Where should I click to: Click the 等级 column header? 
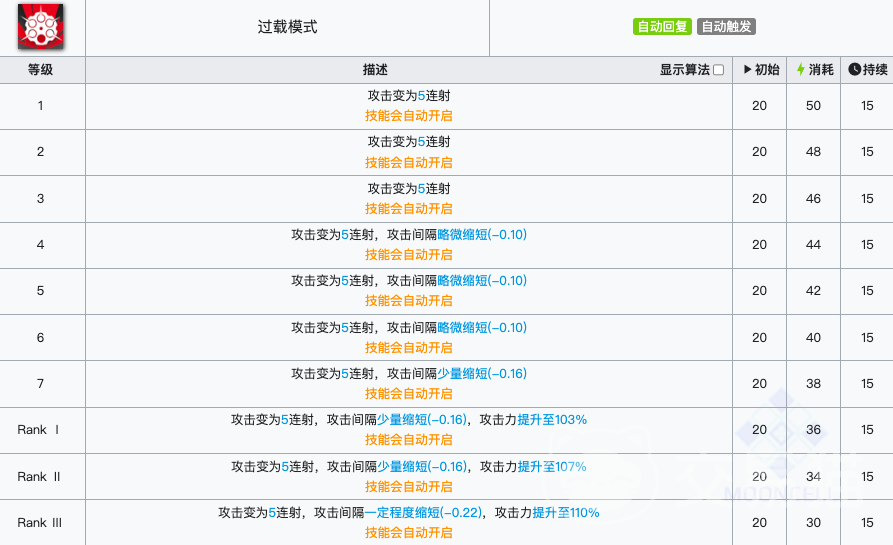point(40,70)
